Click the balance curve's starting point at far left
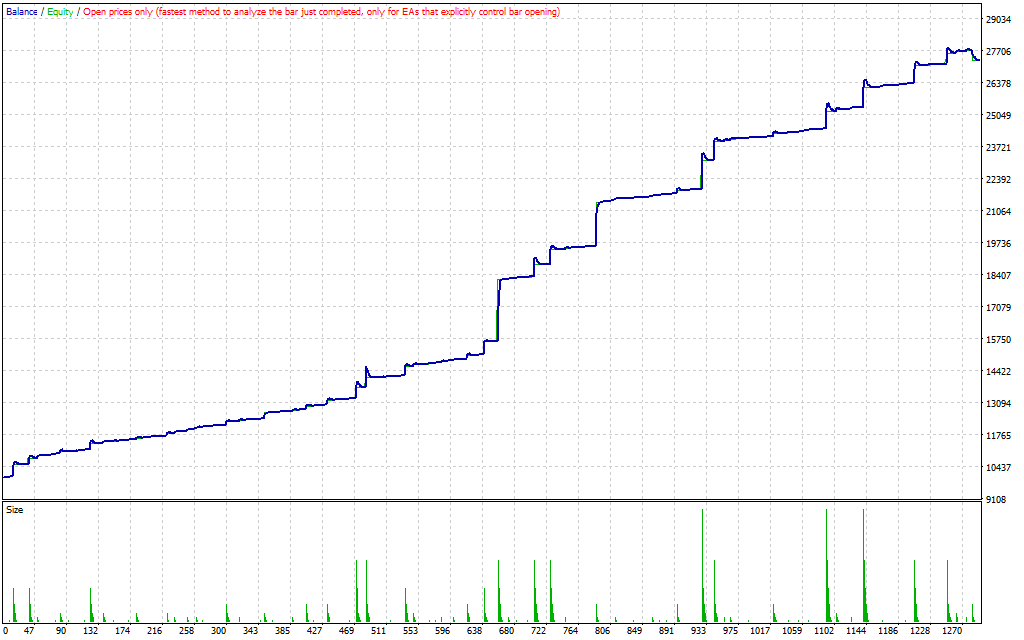 coord(6,476)
